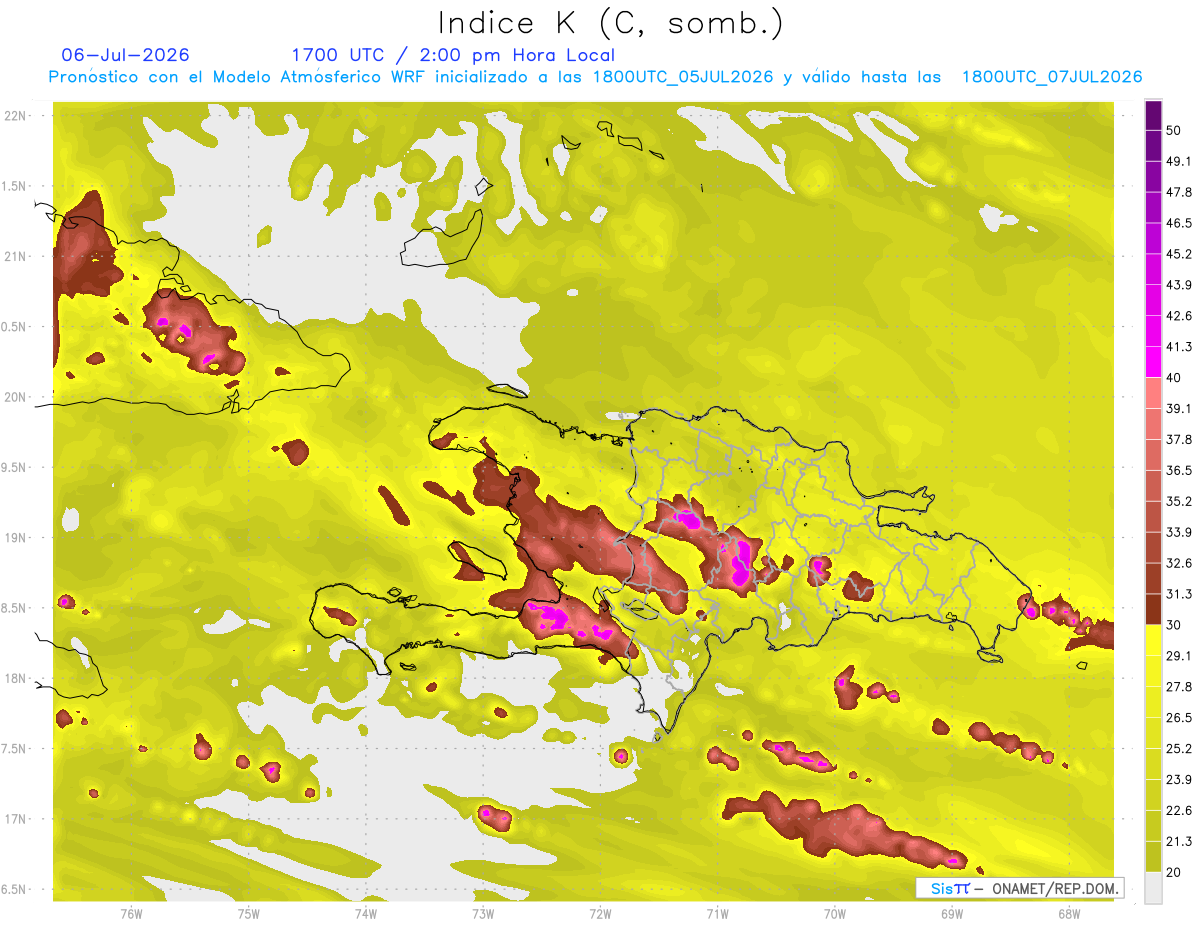Click the "30" color scale value
Viewport: 1200px width, 927px height.
(x=1174, y=625)
